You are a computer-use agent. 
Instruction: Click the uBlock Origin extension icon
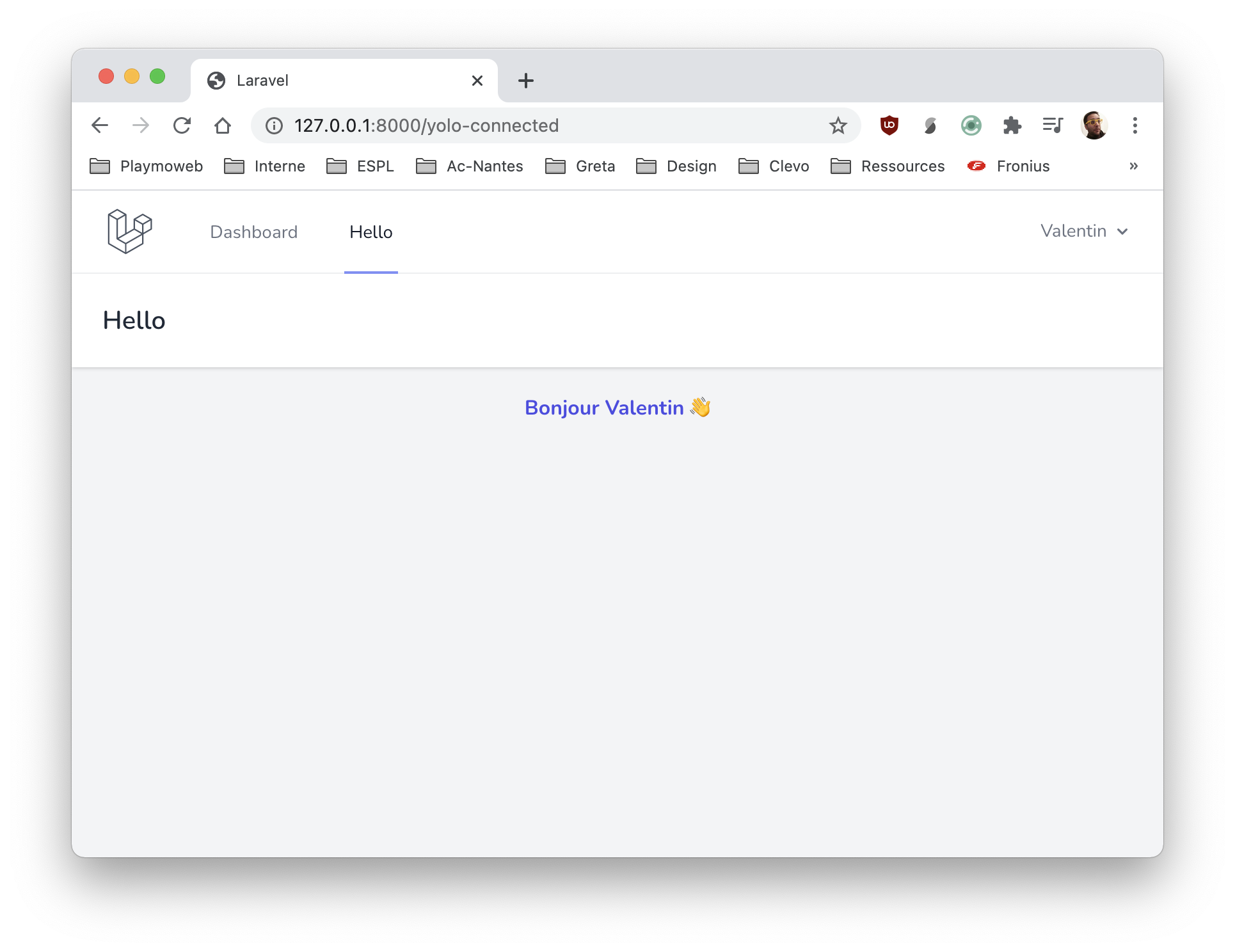pyautogui.click(x=889, y=125)
